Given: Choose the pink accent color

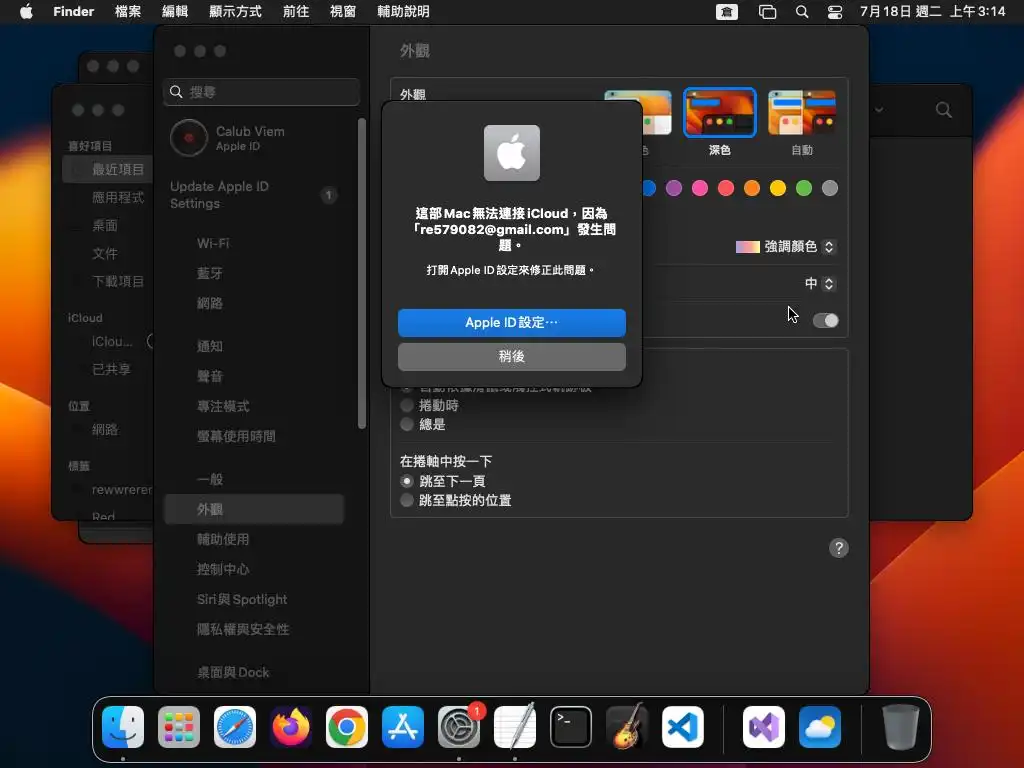Looking at the screenshot, I should (700, 188).
